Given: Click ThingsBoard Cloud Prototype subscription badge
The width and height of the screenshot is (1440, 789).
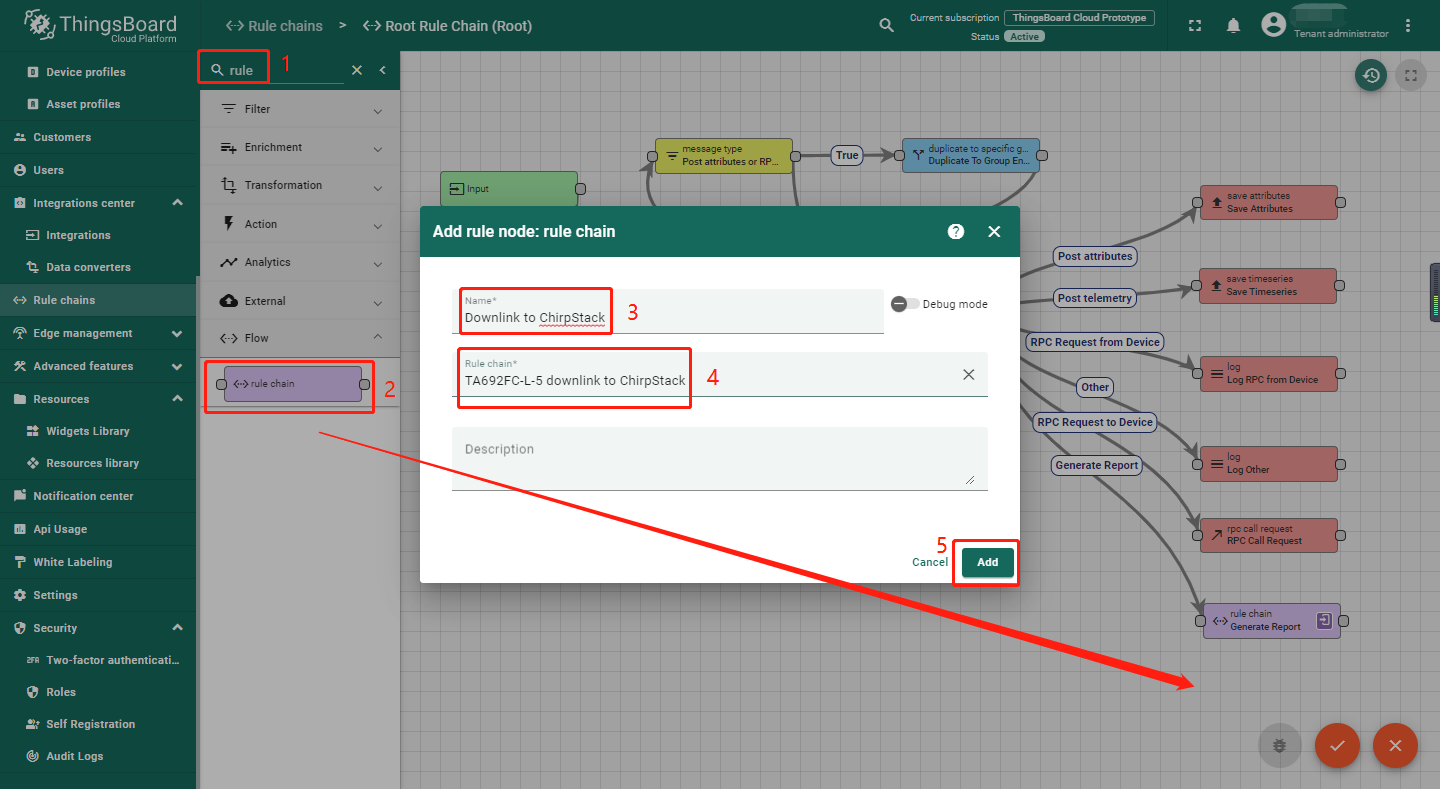Looking at the screenshot, I should [x=1079, y=18].
